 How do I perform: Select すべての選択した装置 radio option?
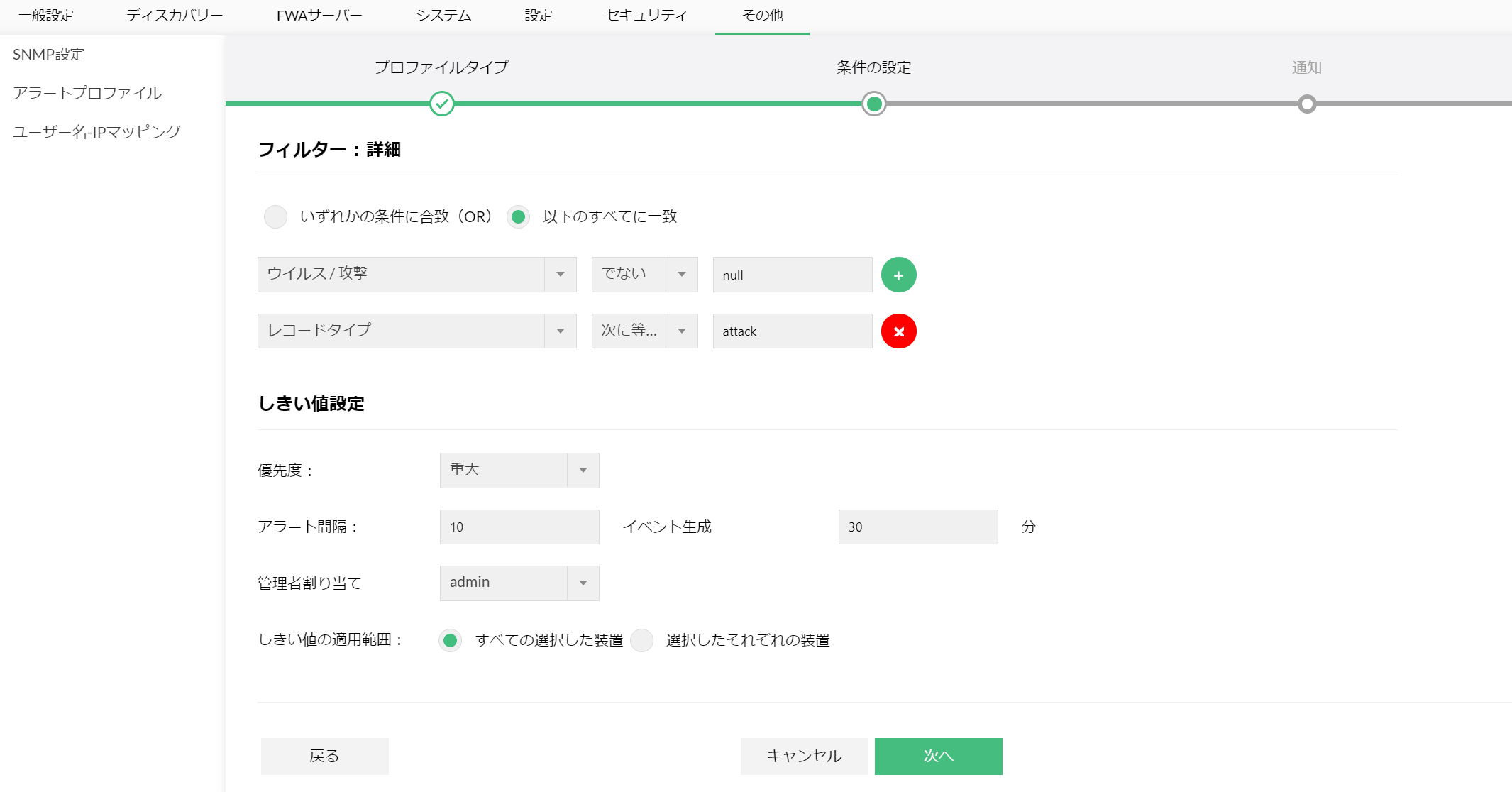click(450, 640)
